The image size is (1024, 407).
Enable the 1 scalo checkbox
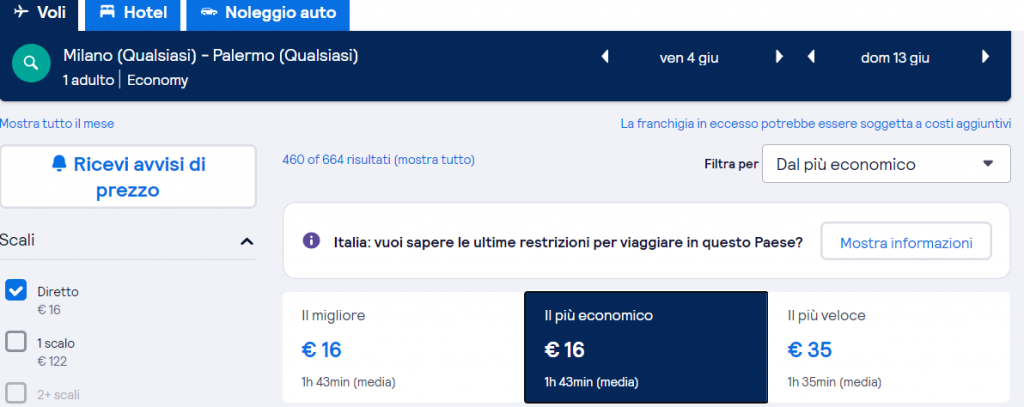(x=16, y=342)
